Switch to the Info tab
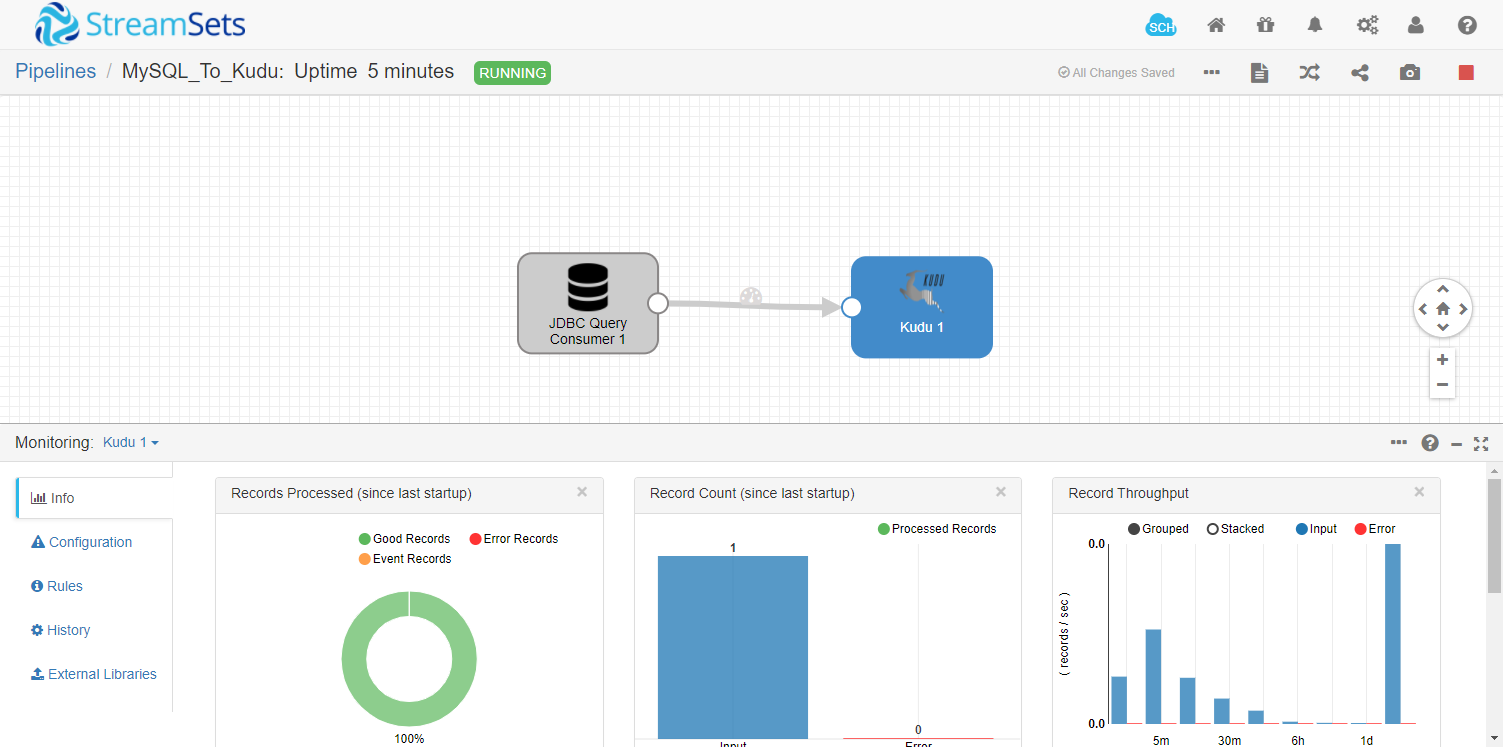The height and width of the screenshot is (749, 1503). coord(94,498)
